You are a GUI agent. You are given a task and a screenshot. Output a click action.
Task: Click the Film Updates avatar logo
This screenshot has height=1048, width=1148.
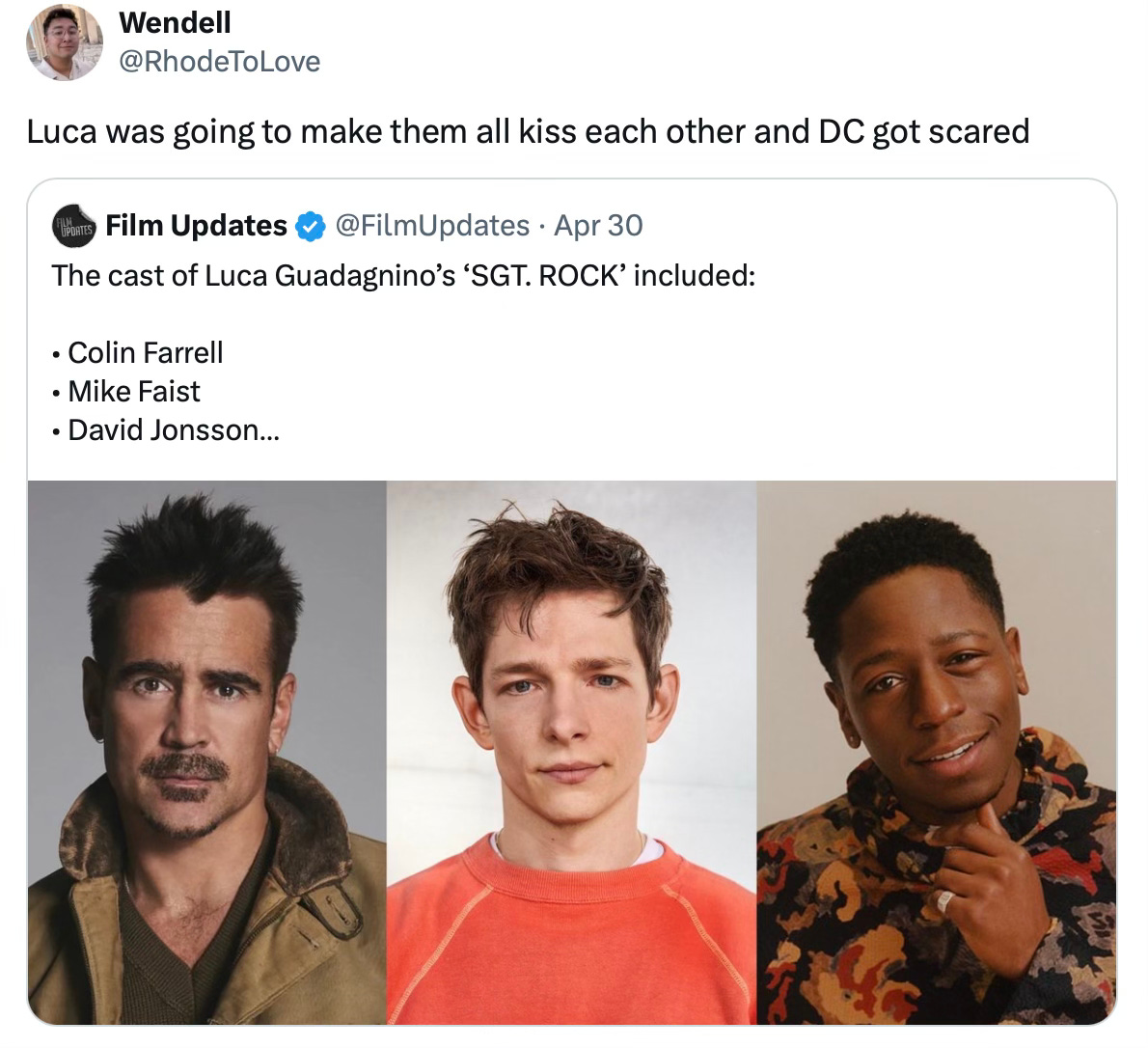pos(74,226)
